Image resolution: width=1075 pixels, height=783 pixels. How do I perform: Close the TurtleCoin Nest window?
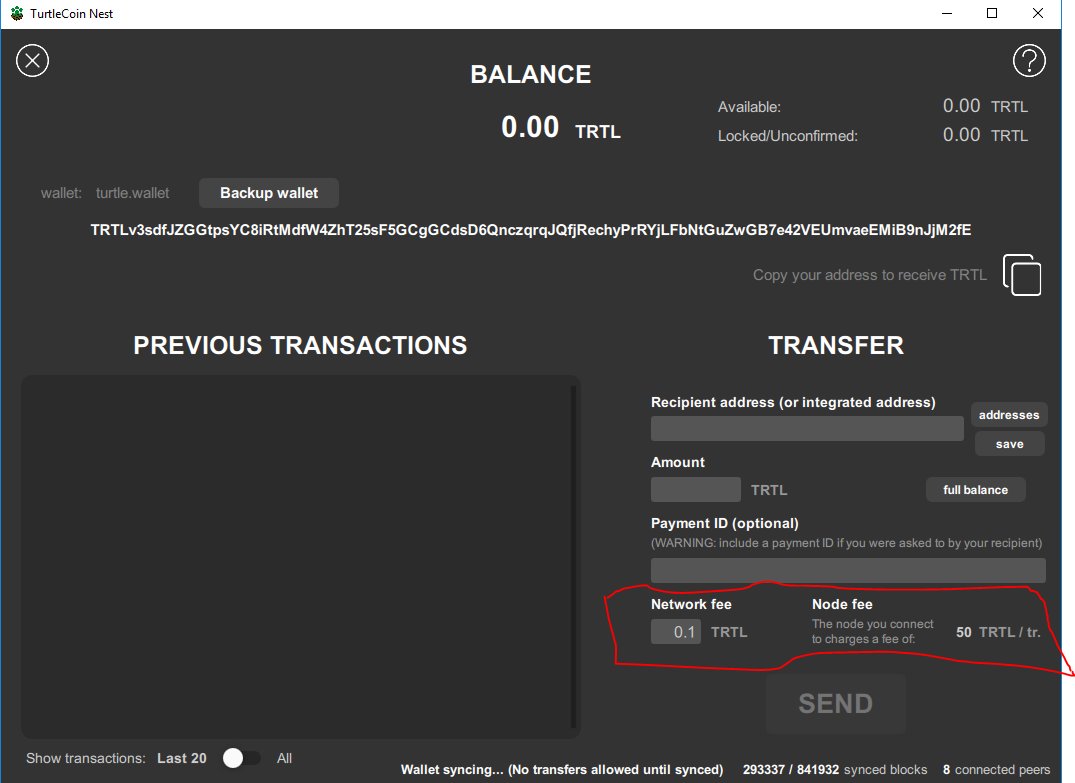tap(1037, 14)
